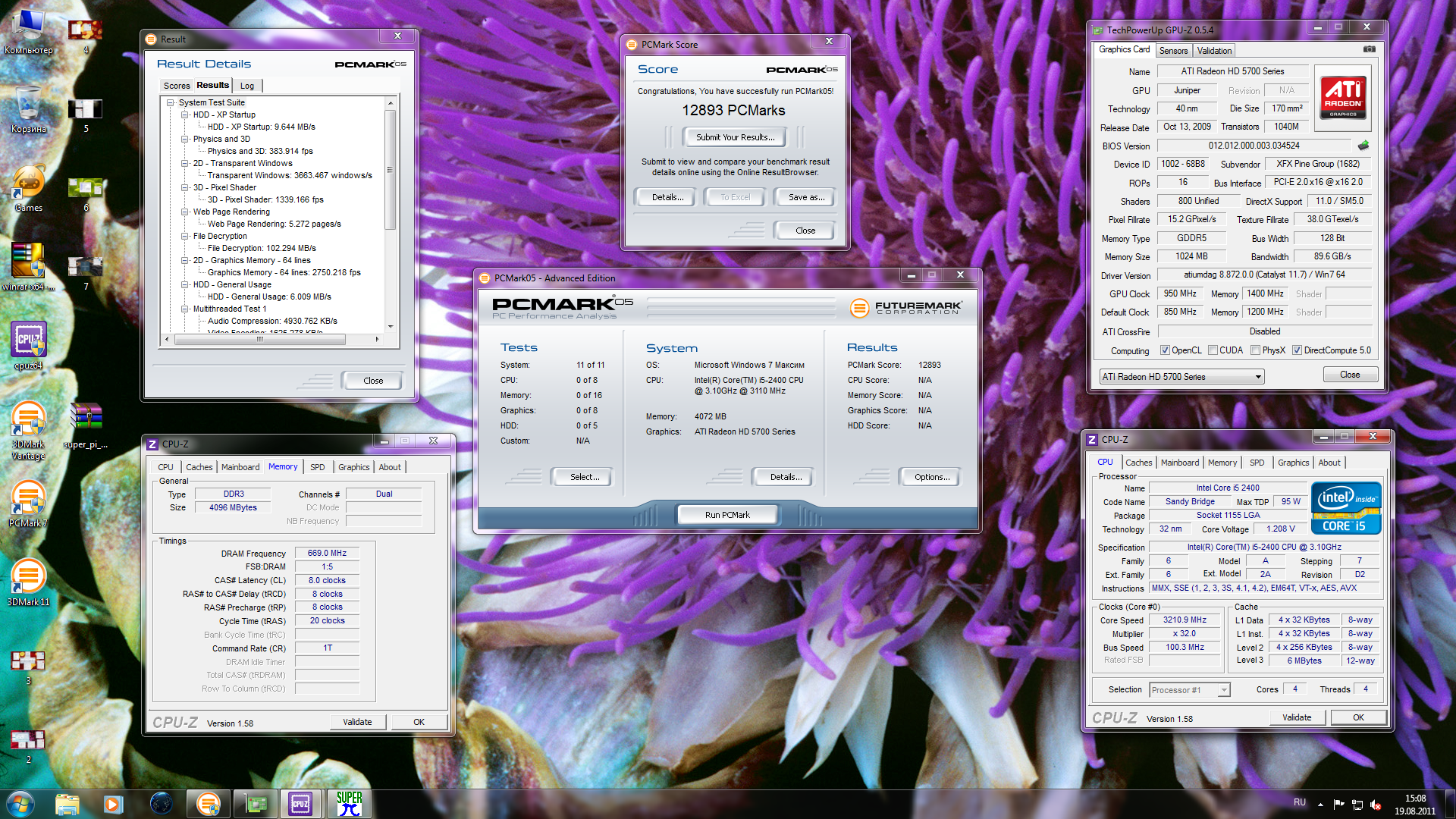Click the globe icon in the taskbar

point(161,804)
